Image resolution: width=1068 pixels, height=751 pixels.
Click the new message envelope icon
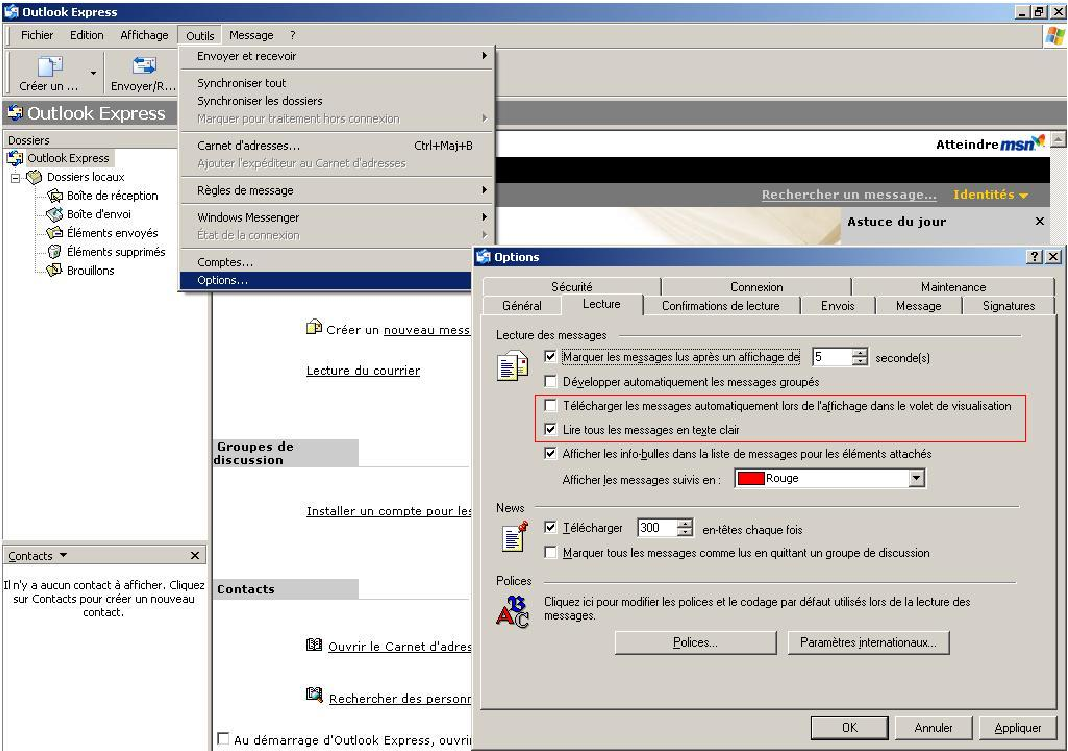(314, 327)
